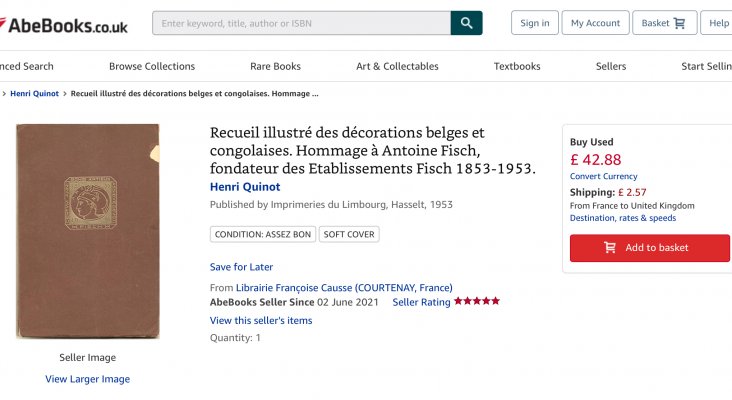Viewport: 732px width, 400px height.
Task: Click cart icon on Add to basket
Action: point(610,247)
